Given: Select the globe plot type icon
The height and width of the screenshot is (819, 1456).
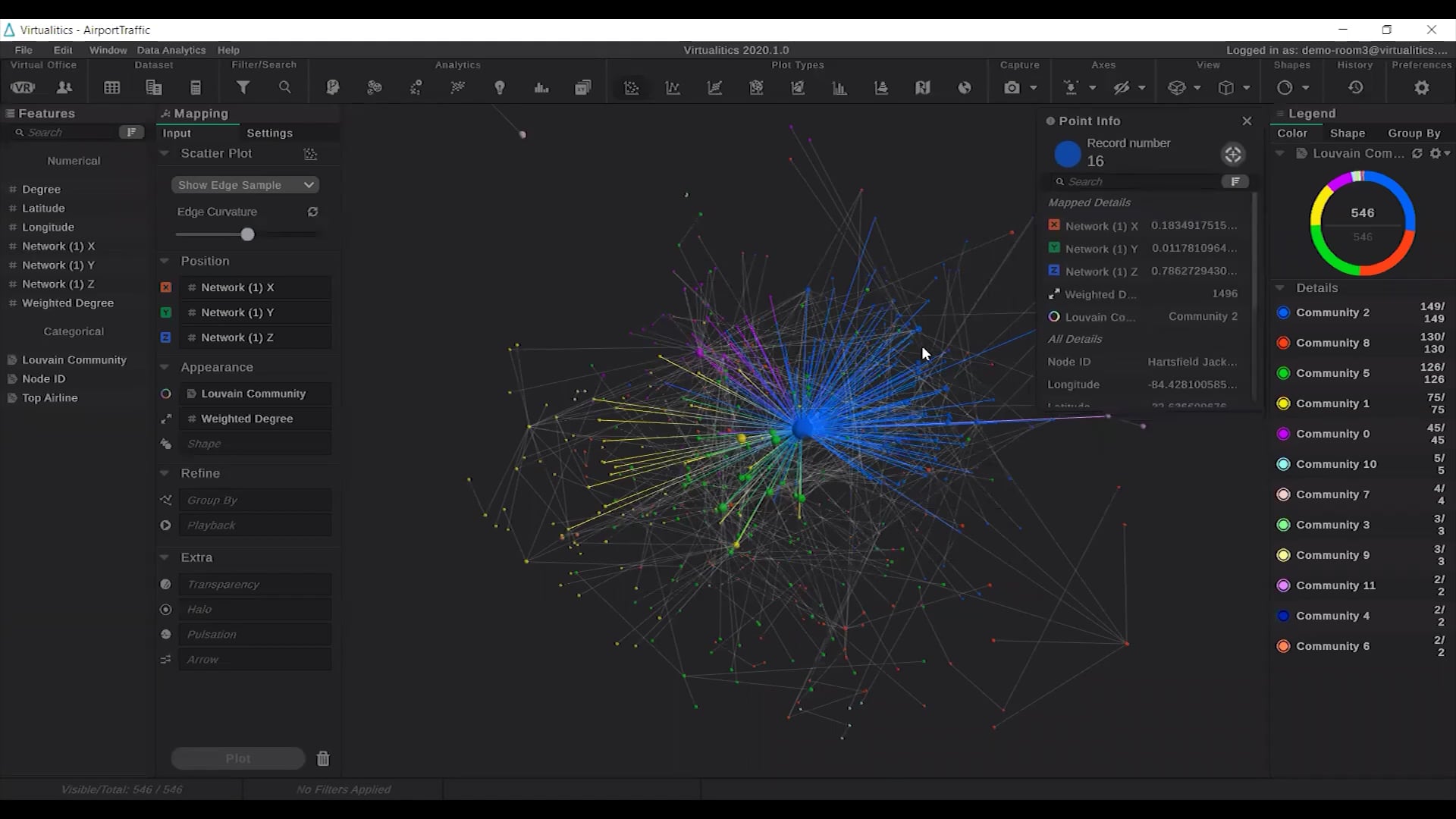Looking at the screenshot, I should [x=964, y=88].
